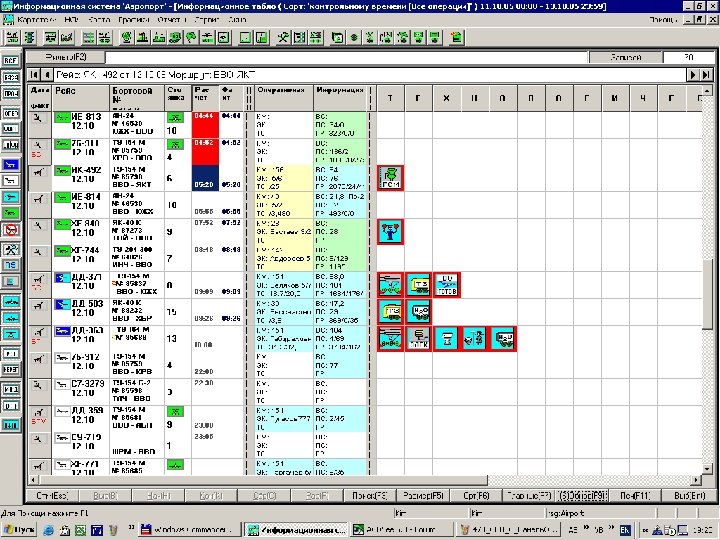Click the records count field showing 70
Image resolution: width=720 pixels, height=540 pixels.
coord(688,57)
